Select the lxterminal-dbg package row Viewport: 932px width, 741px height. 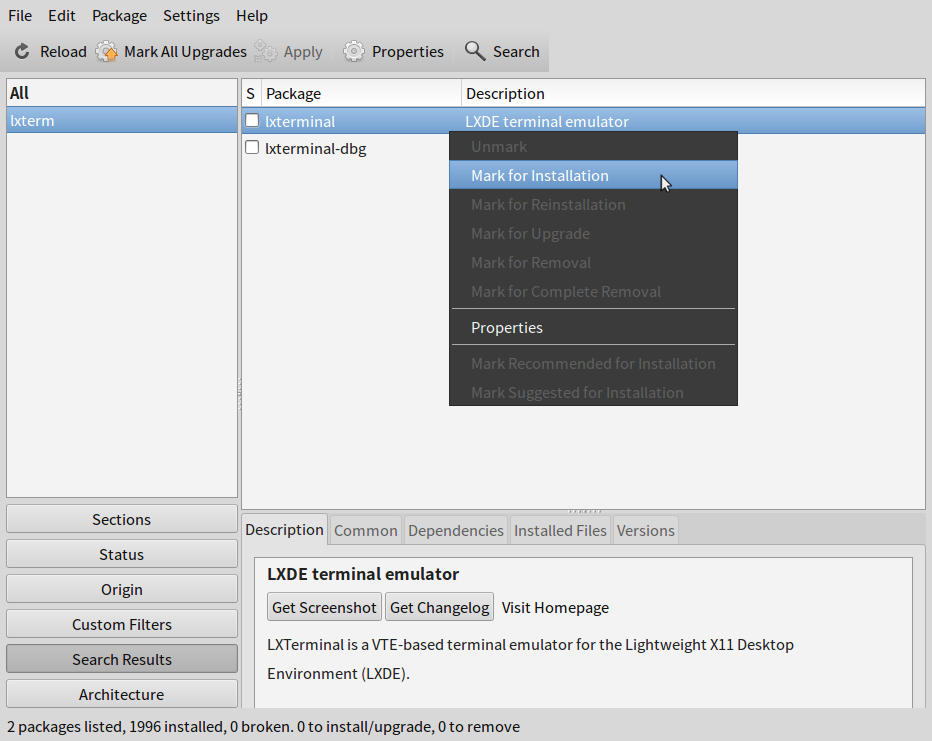pyautogui.click(x=583, y=148)
